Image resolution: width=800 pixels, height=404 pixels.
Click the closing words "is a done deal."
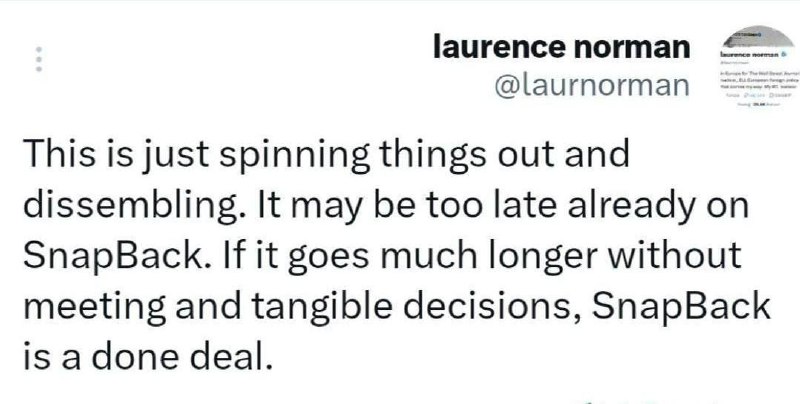pos(148,356)
